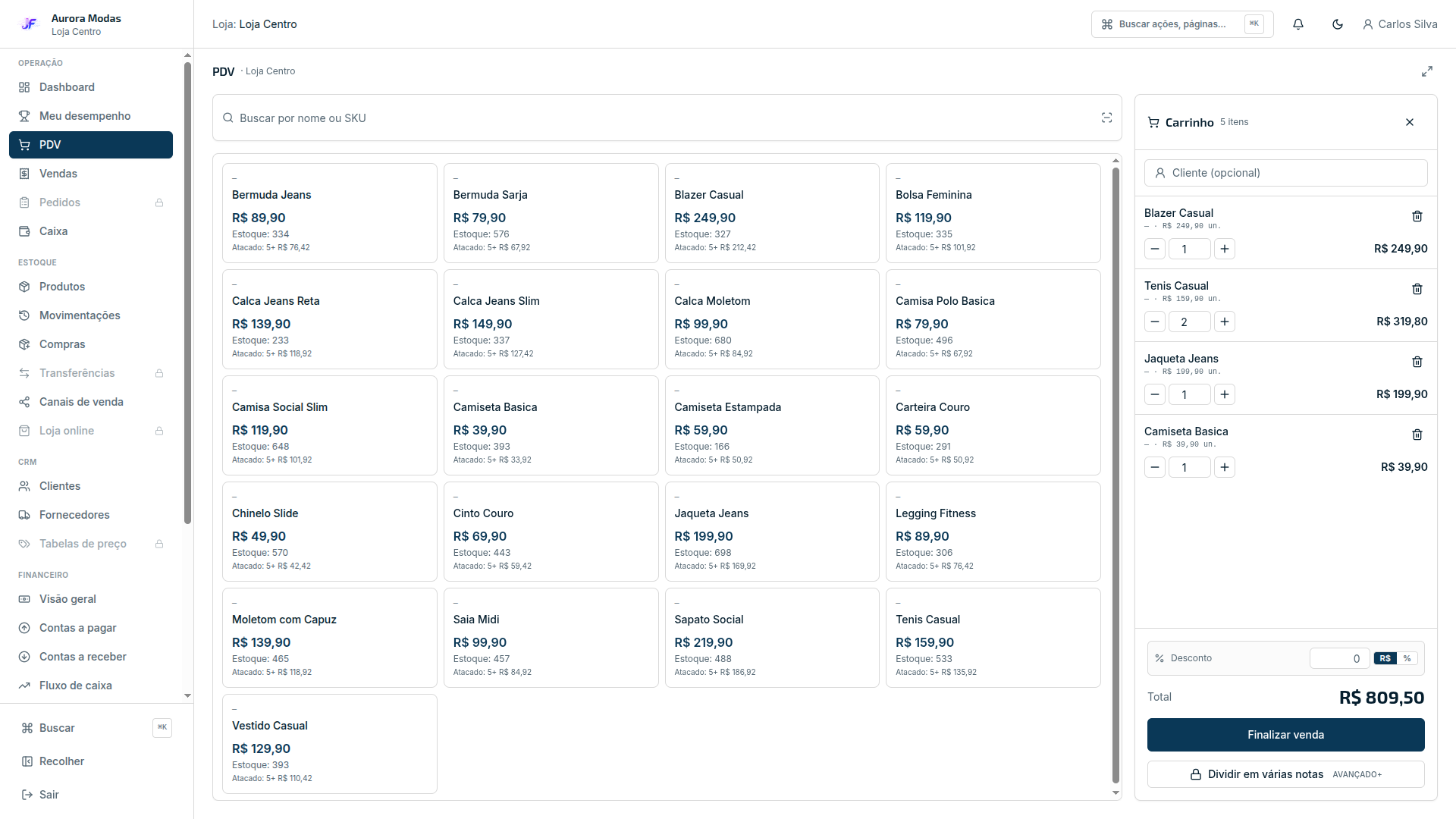Toggle dark mode moon icon
This screenshot has width=1456, height=819.
coord(1337,24)
